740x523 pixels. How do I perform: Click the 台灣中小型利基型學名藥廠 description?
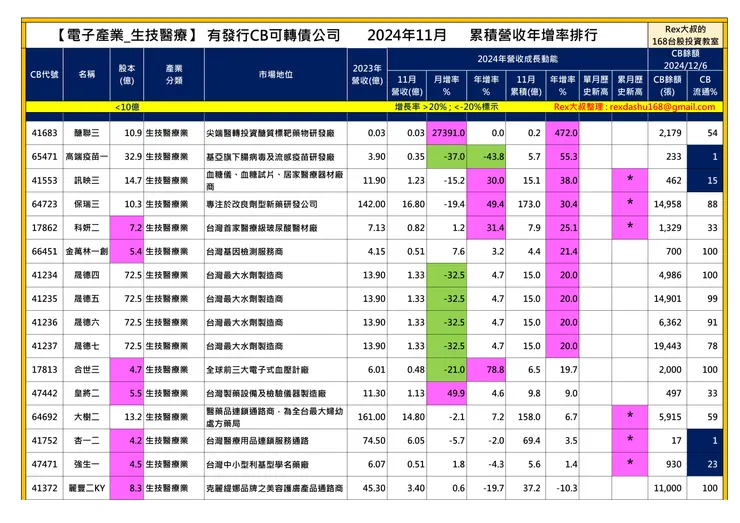coord(257,464)
